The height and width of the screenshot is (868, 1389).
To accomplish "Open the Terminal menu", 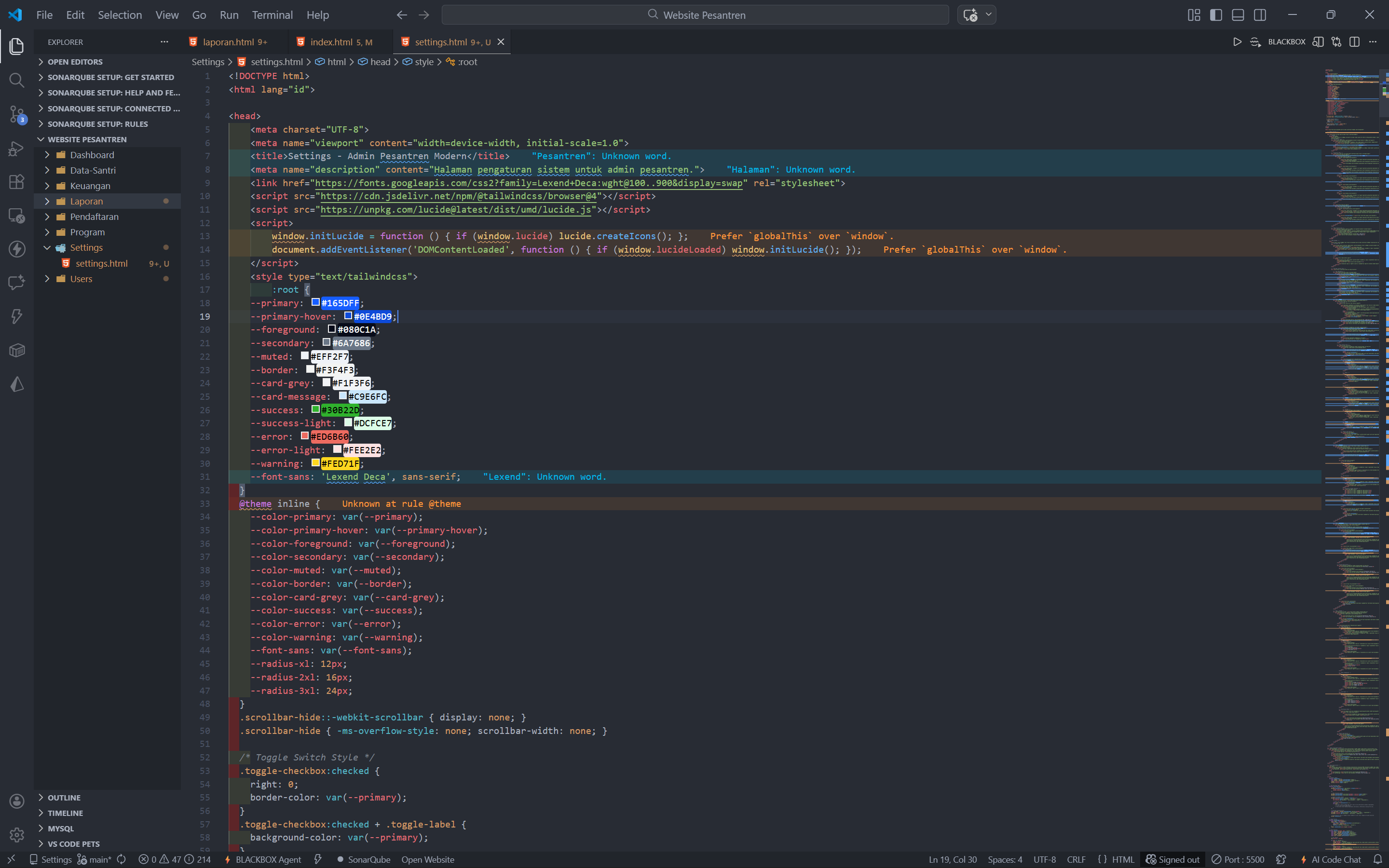I will 272,15.
